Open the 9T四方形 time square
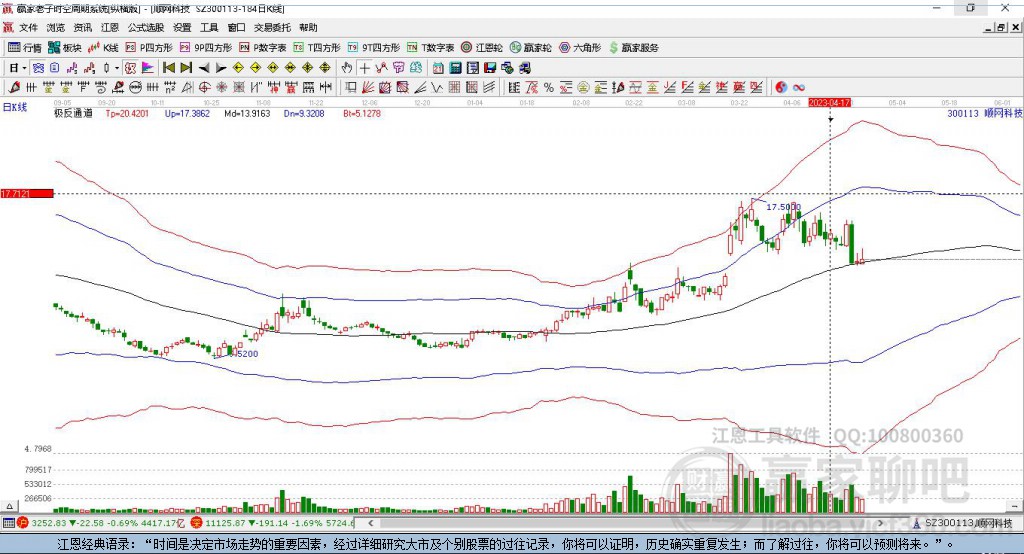Viewport: 1024px width, 554px height. (374, 48)
